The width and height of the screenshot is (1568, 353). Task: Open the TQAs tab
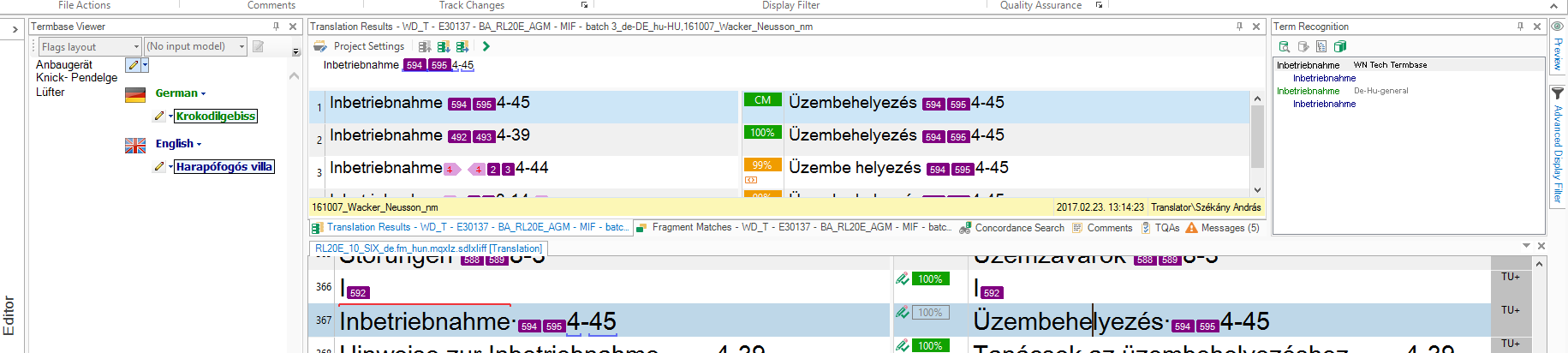[x=1160, y=228]
